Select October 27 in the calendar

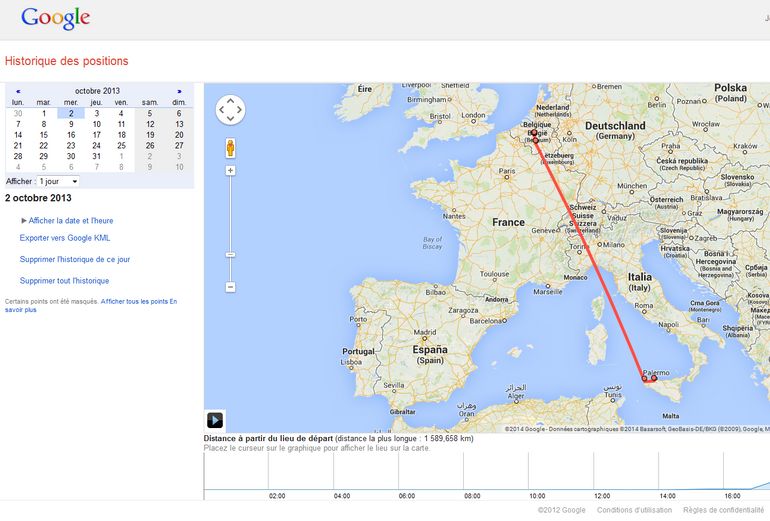coord(179,146)
